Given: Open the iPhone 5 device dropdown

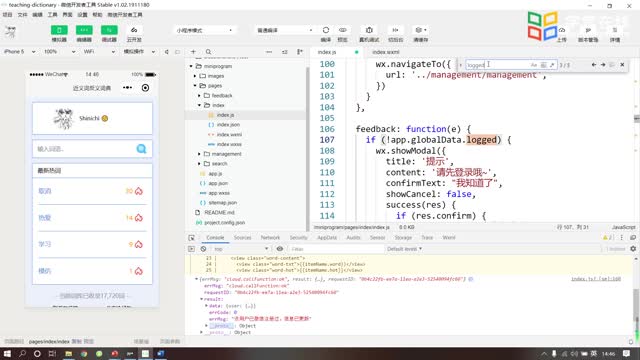Looking at the screenshot, I should click(x=20, y=52).
